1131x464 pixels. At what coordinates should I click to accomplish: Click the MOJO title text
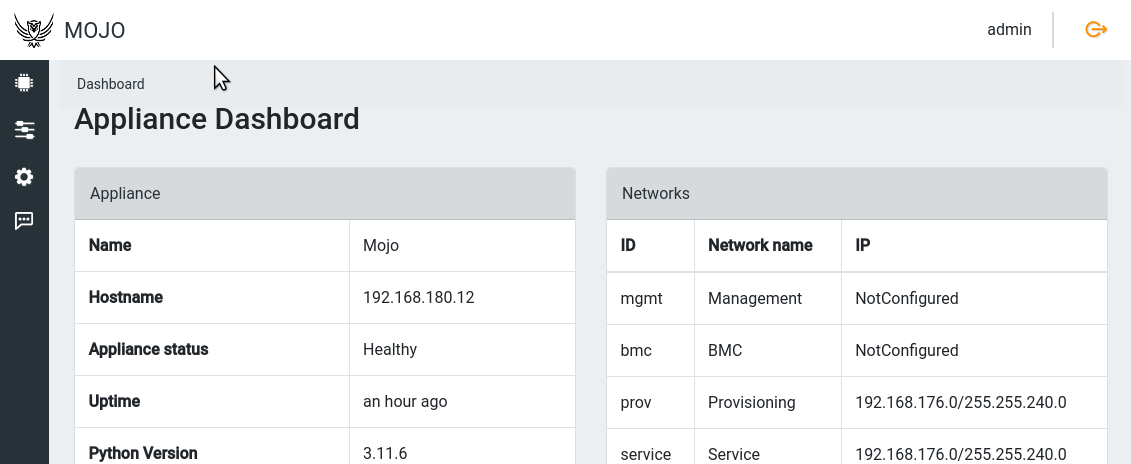[x=95, y=31]
